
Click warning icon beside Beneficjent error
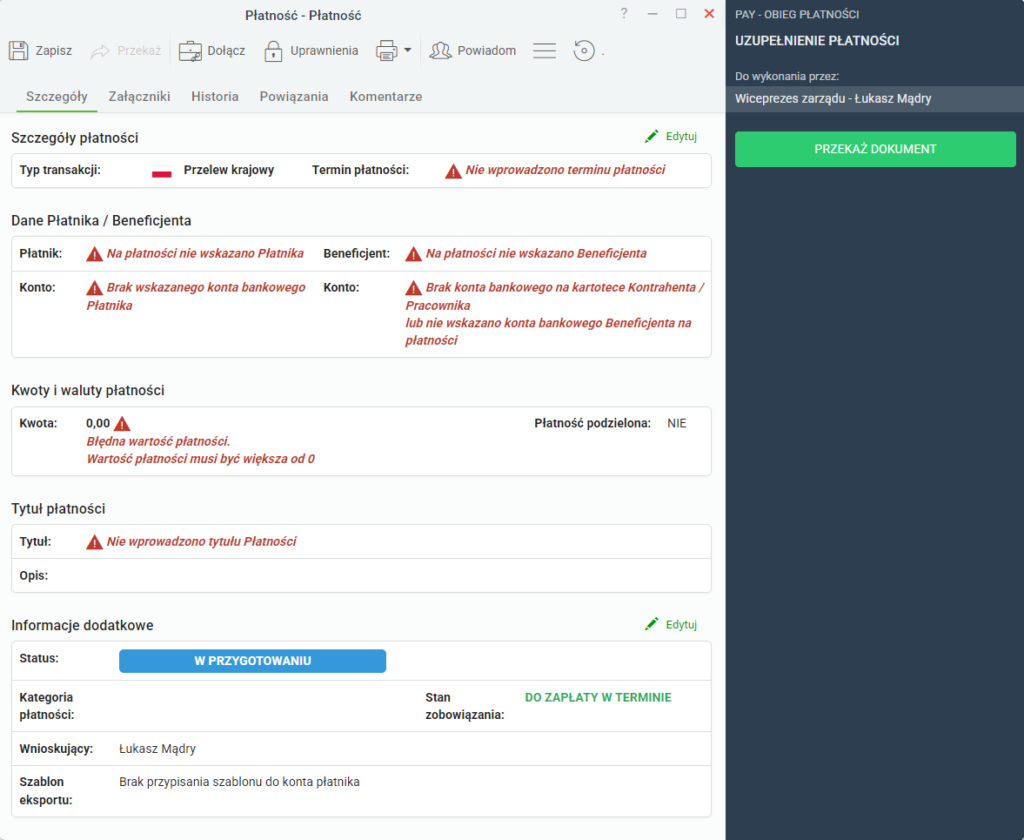(413, 254)
